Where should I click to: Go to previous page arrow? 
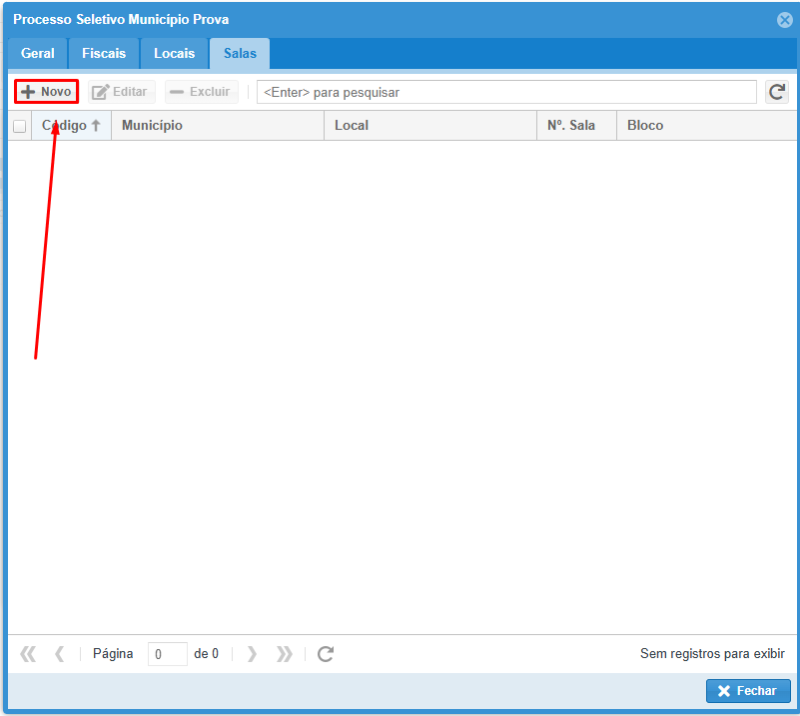point(59,654)
